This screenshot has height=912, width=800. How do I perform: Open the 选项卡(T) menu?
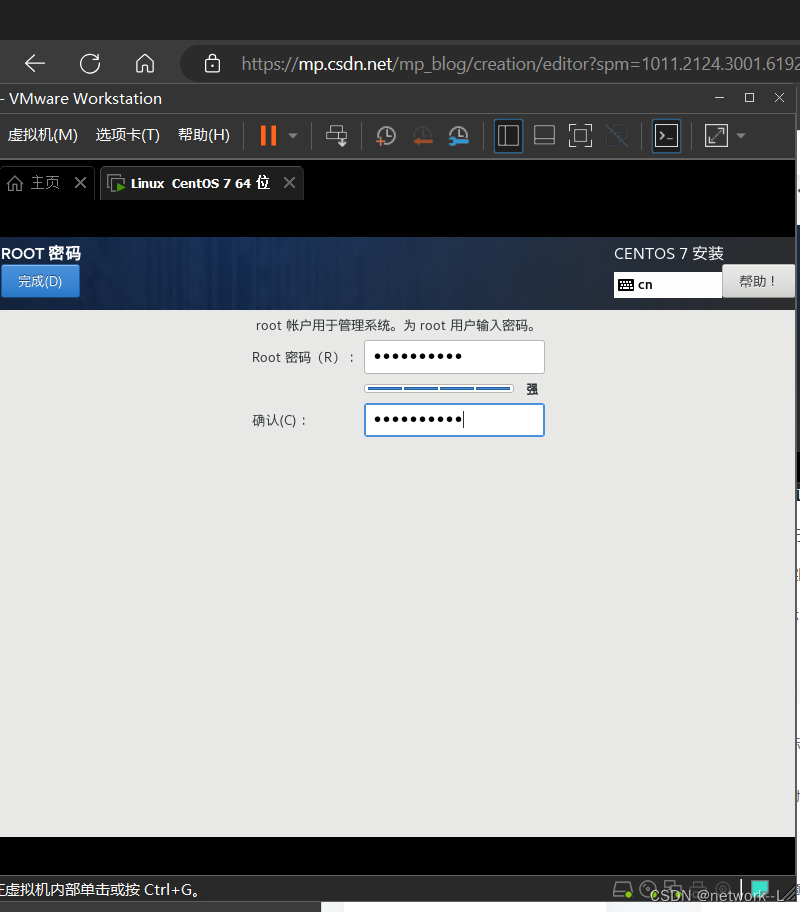[127, 135]
